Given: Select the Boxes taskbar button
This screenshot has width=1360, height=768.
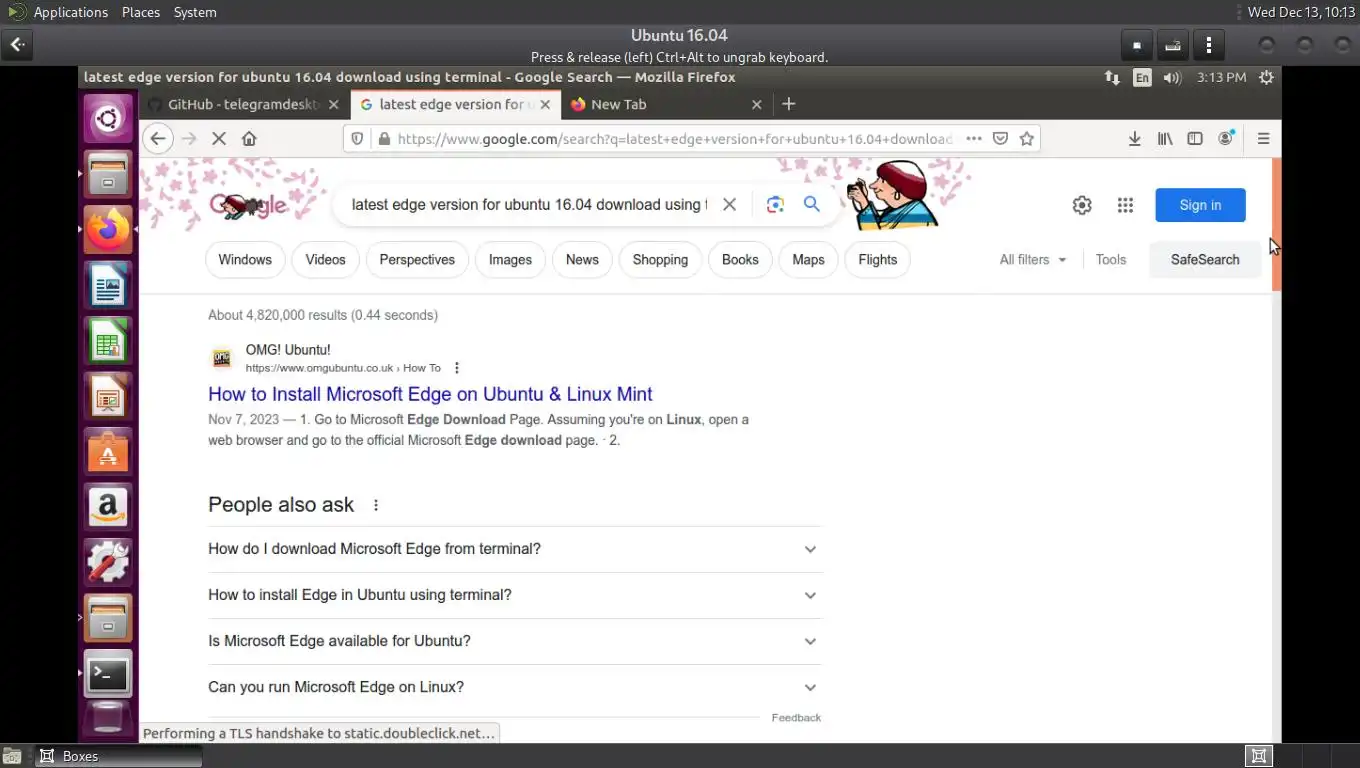Looking at the screenshot, I should tap(119, 756).
